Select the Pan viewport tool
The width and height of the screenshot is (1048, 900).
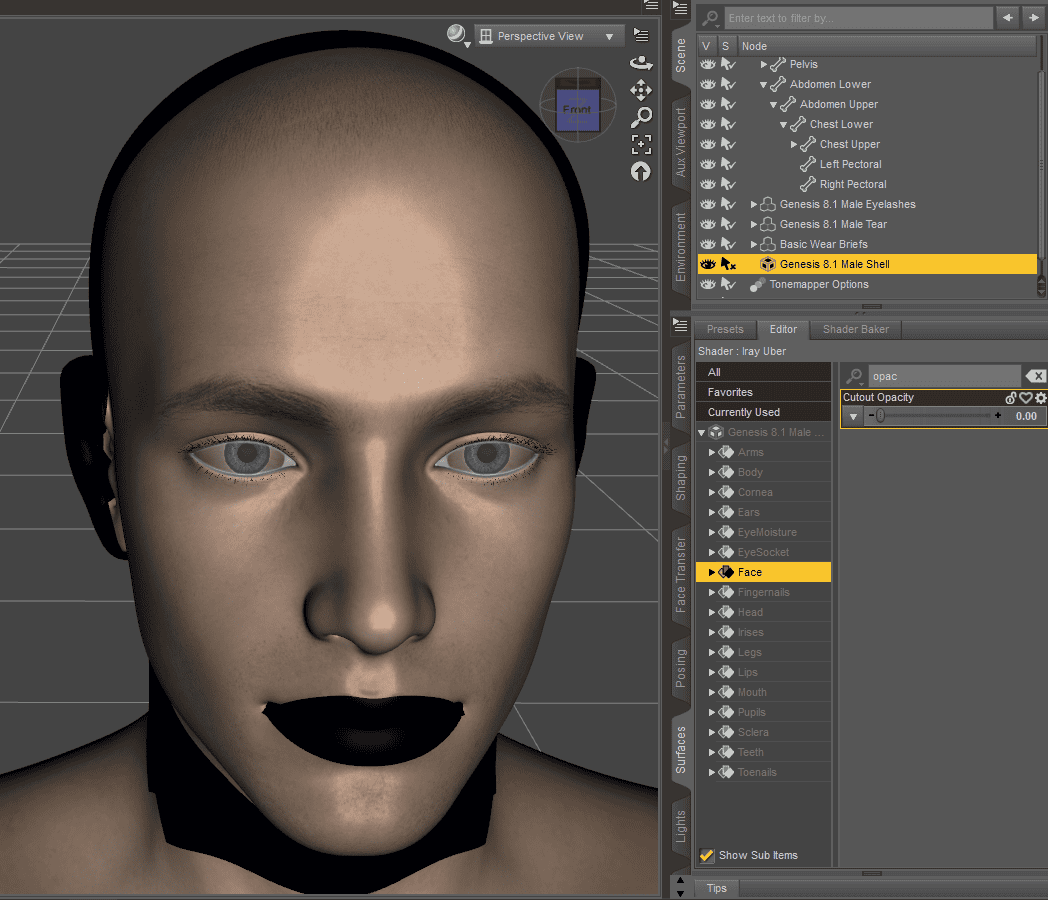point(640,90)
